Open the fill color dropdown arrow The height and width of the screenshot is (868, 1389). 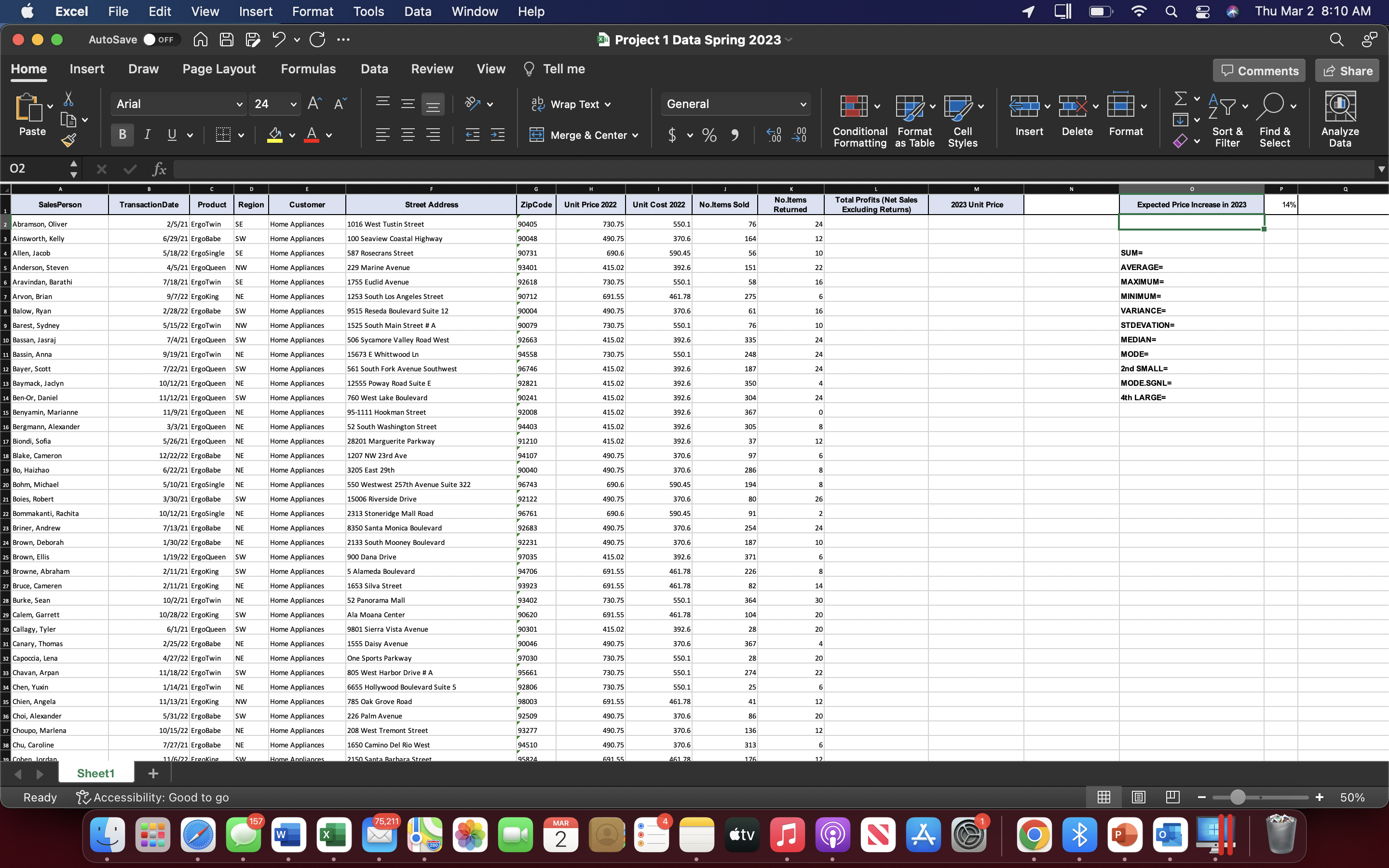pos(292,135)
